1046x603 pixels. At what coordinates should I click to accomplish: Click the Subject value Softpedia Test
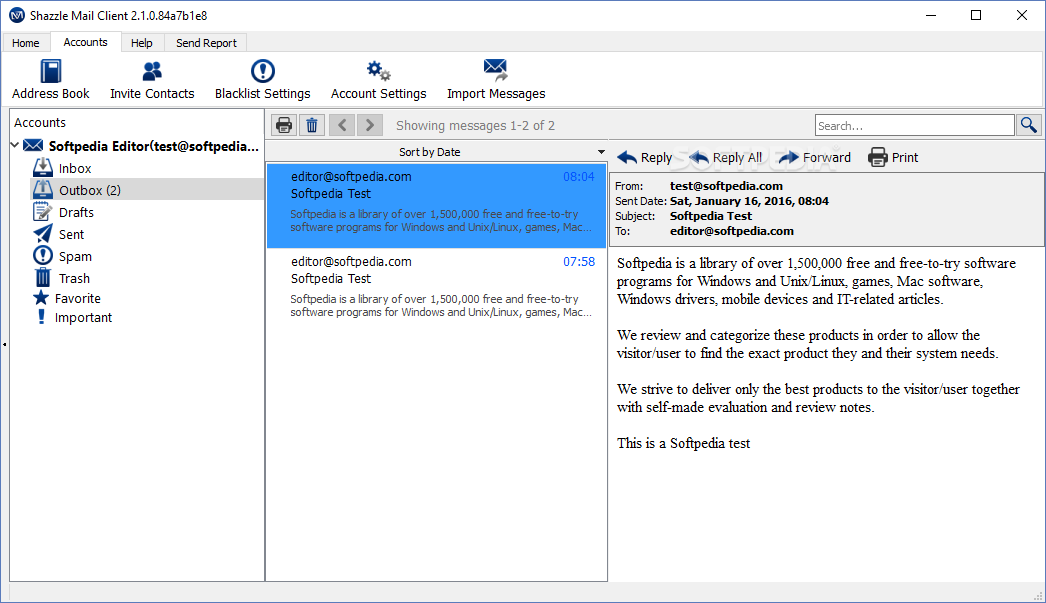click(x=711, y=216)
